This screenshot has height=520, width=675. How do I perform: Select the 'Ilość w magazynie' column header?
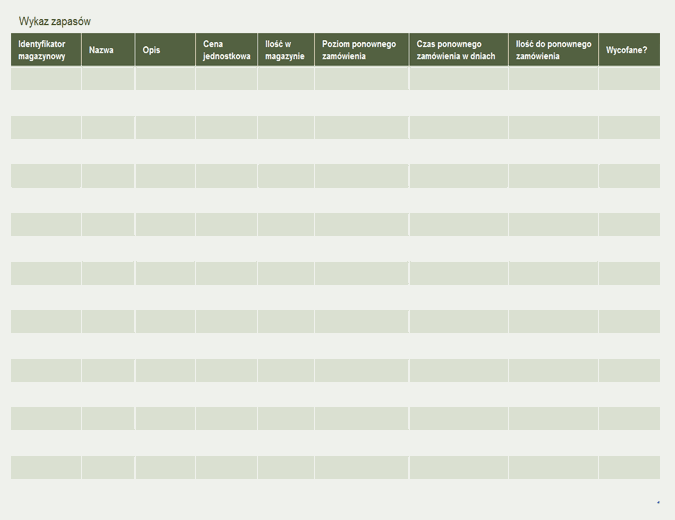[x=285, y=50]
